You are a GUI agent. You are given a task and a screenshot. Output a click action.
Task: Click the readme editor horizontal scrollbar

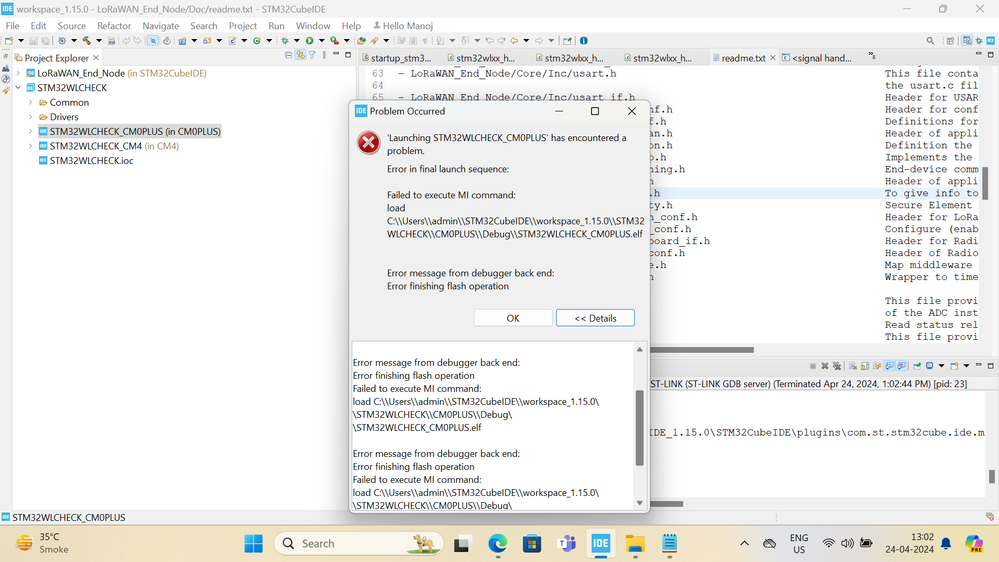coord(701,349)
